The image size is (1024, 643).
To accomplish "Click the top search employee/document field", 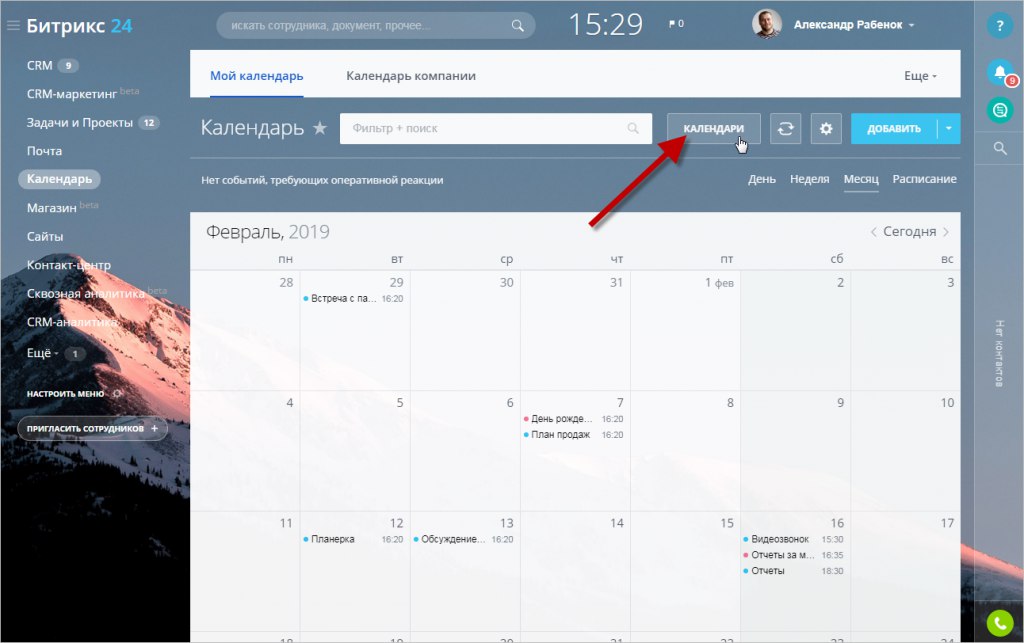I will [376, 25].
